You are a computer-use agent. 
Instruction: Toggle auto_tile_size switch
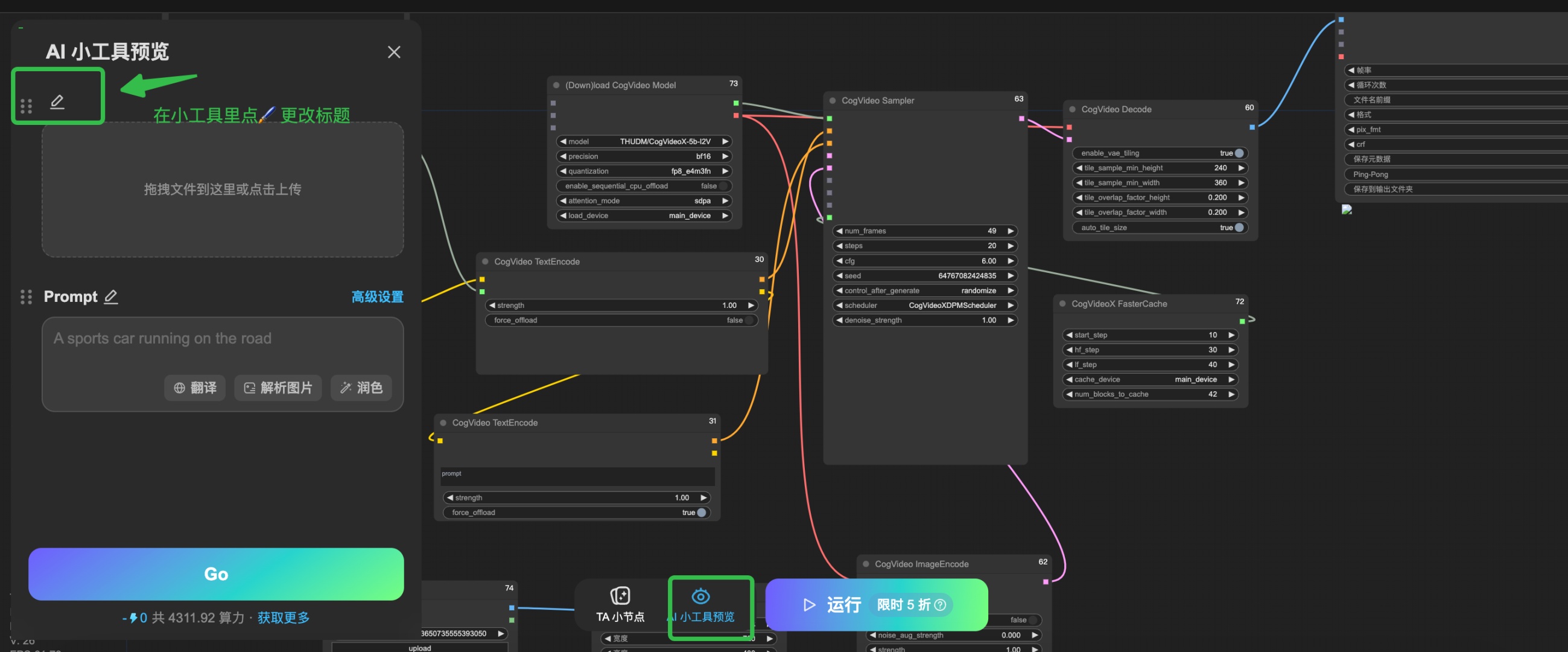(x=1238, y=227)
